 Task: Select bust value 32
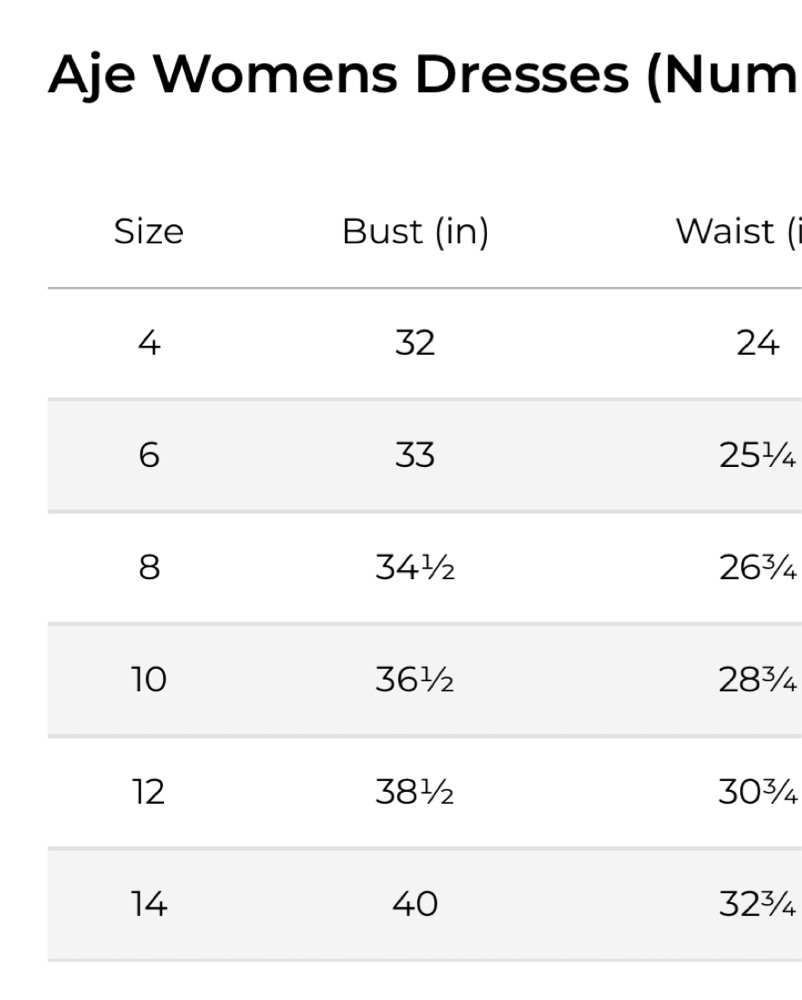pos(415,343)
